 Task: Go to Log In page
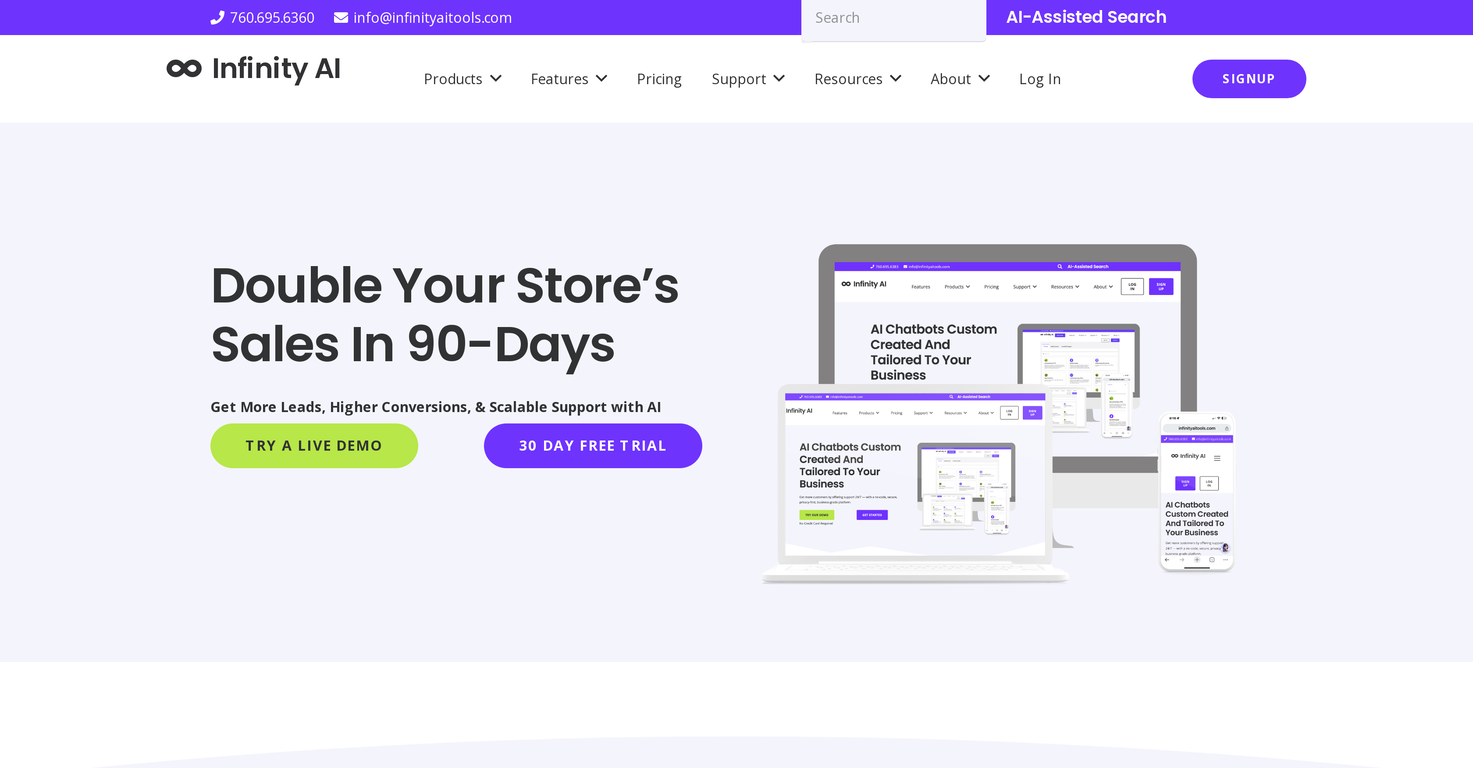pos(1039,79)
